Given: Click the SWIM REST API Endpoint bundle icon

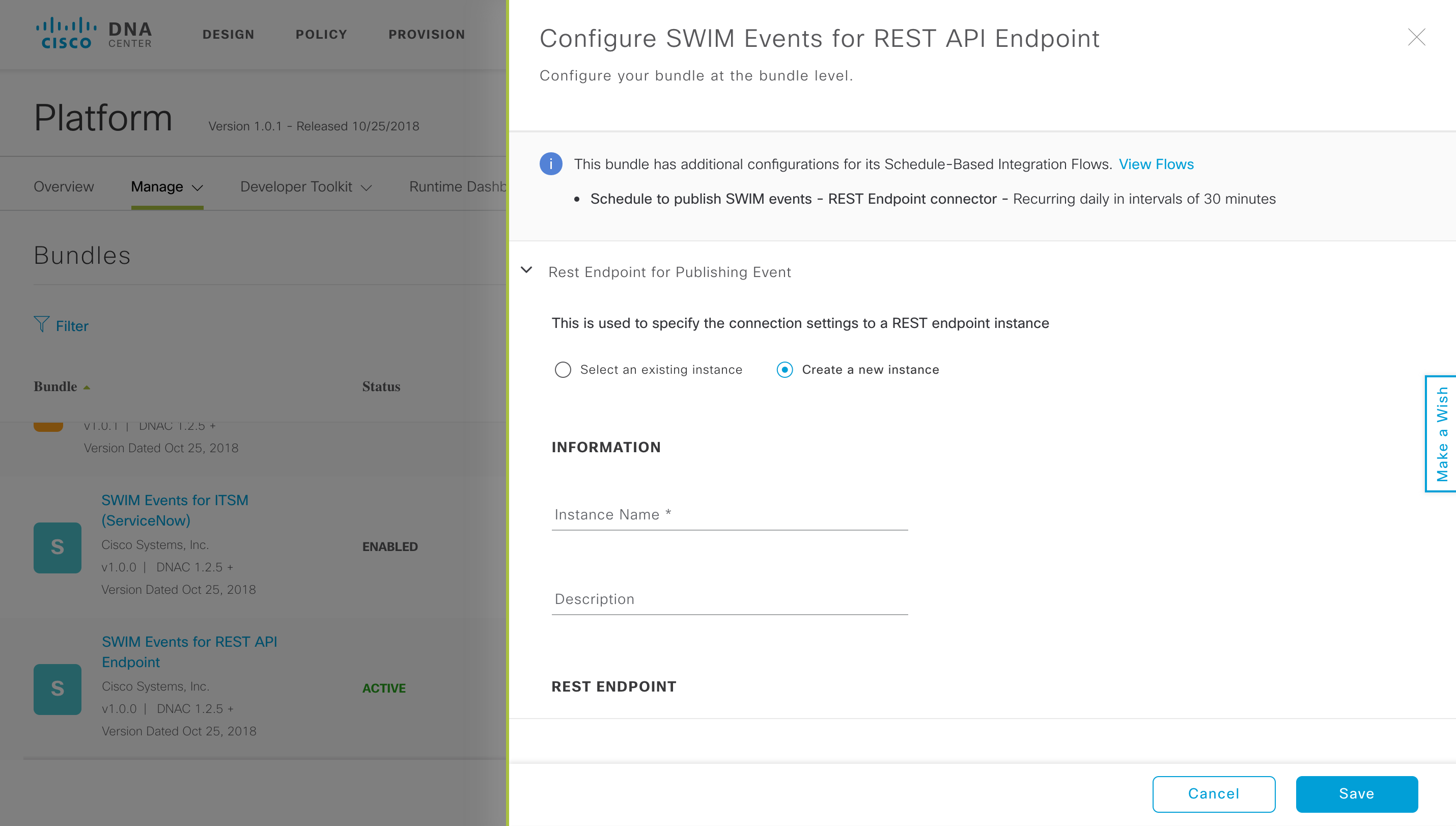Looking at the screenshot, I should coord(57,689).
